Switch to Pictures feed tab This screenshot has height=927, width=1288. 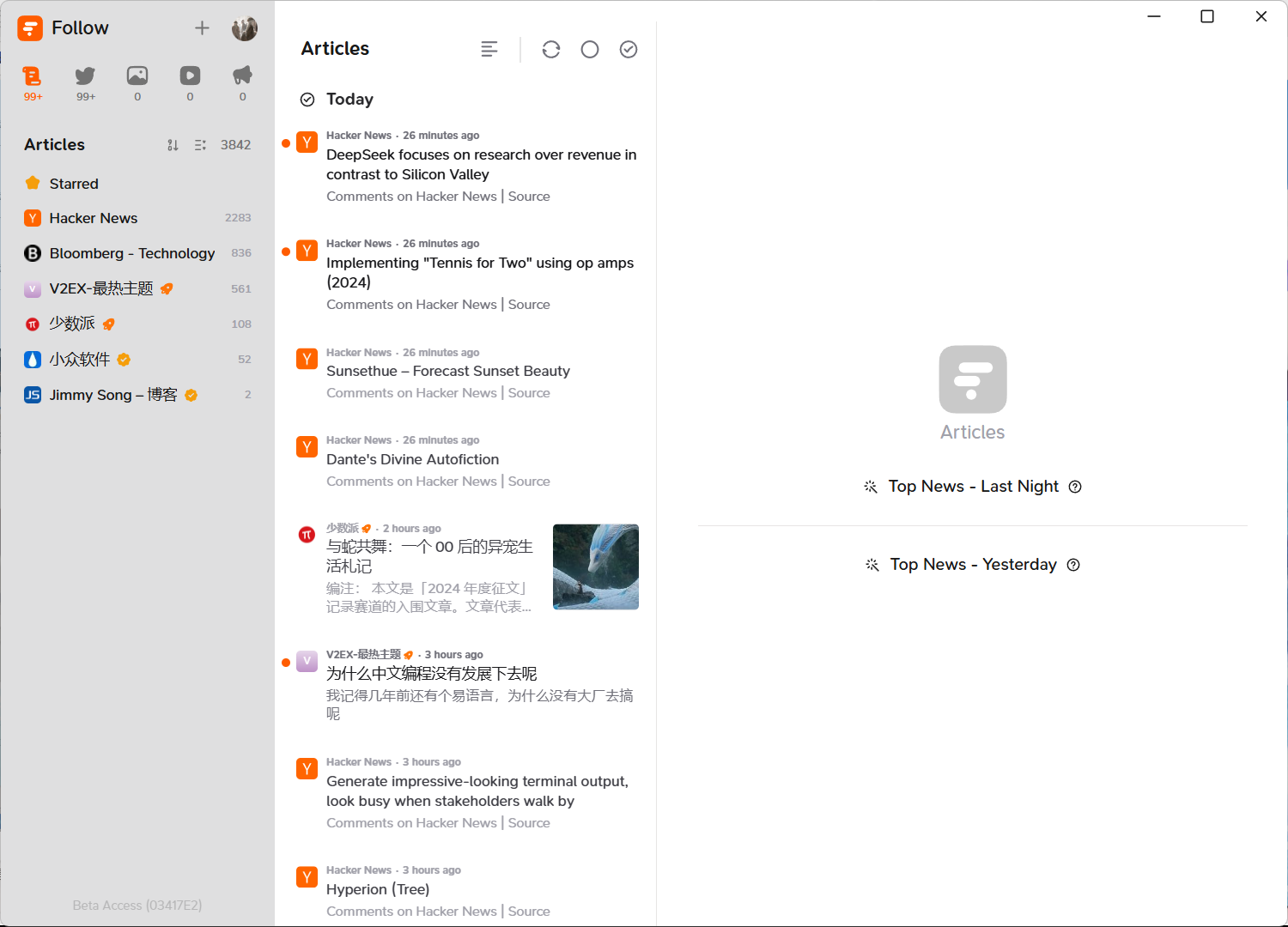coord(137,83)
